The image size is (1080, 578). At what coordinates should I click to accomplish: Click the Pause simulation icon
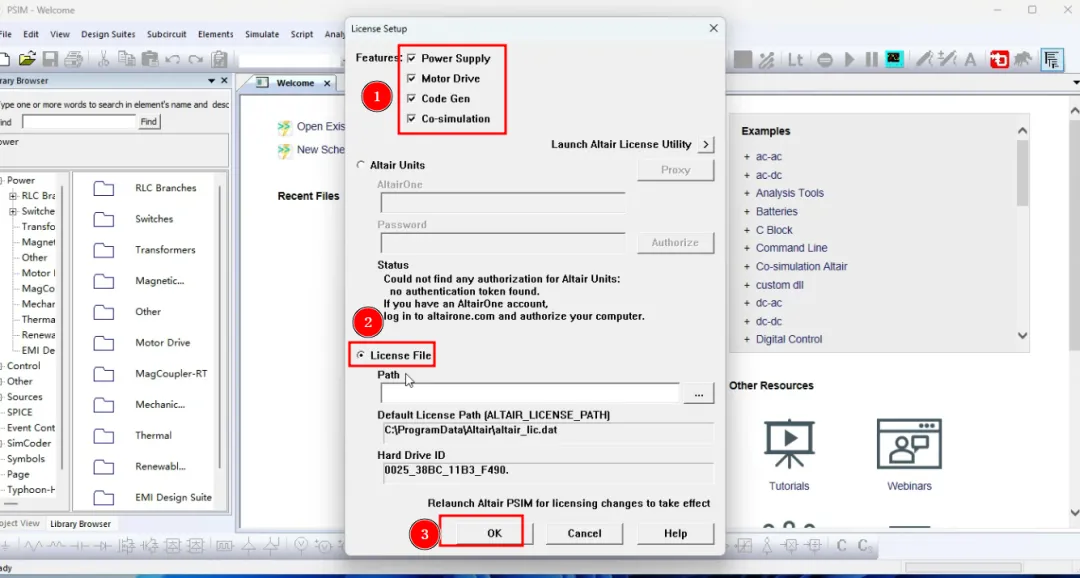pos(871,60)
